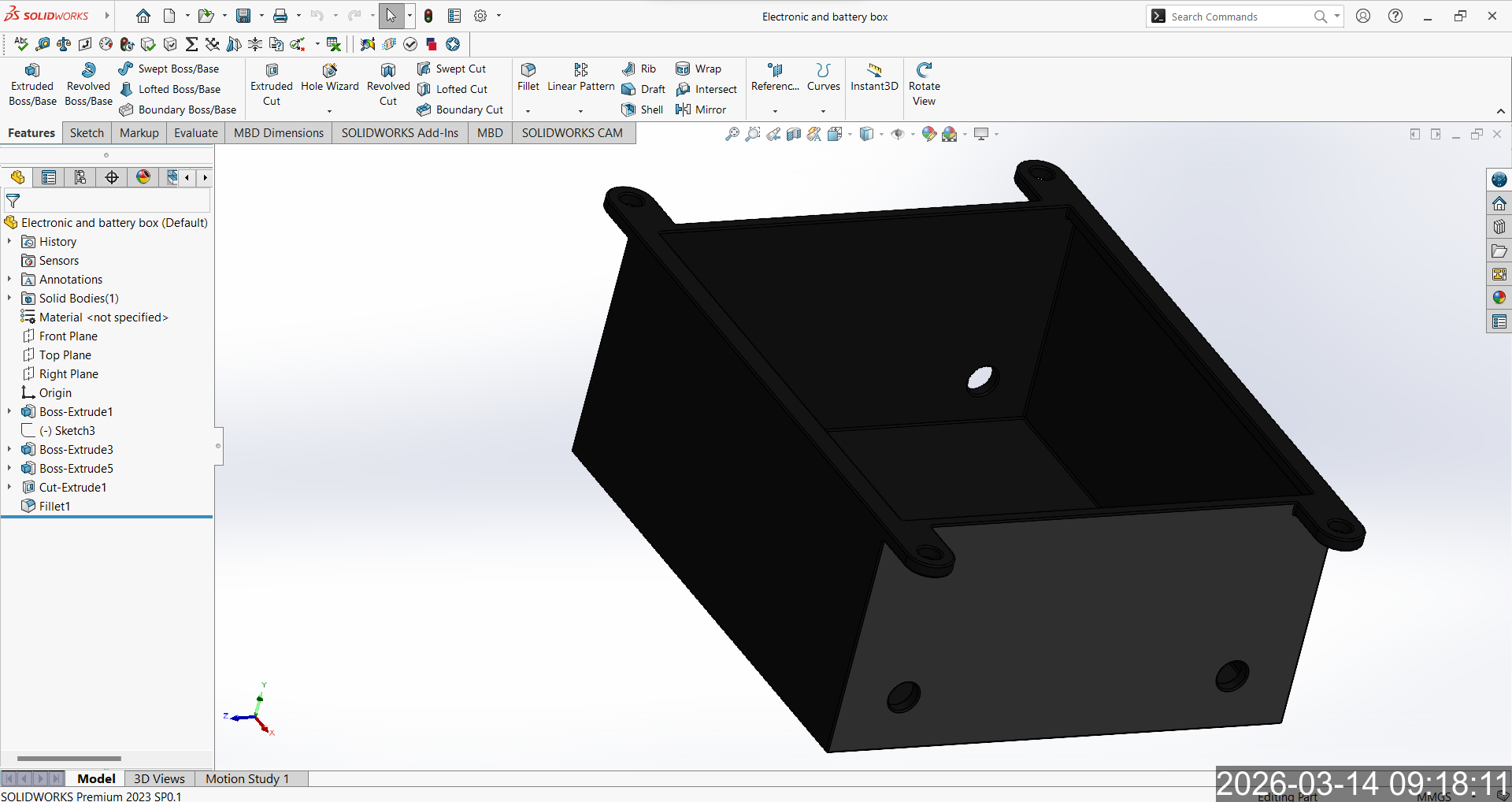Open the Curves dropdown arrow

(x=823, y=111)
